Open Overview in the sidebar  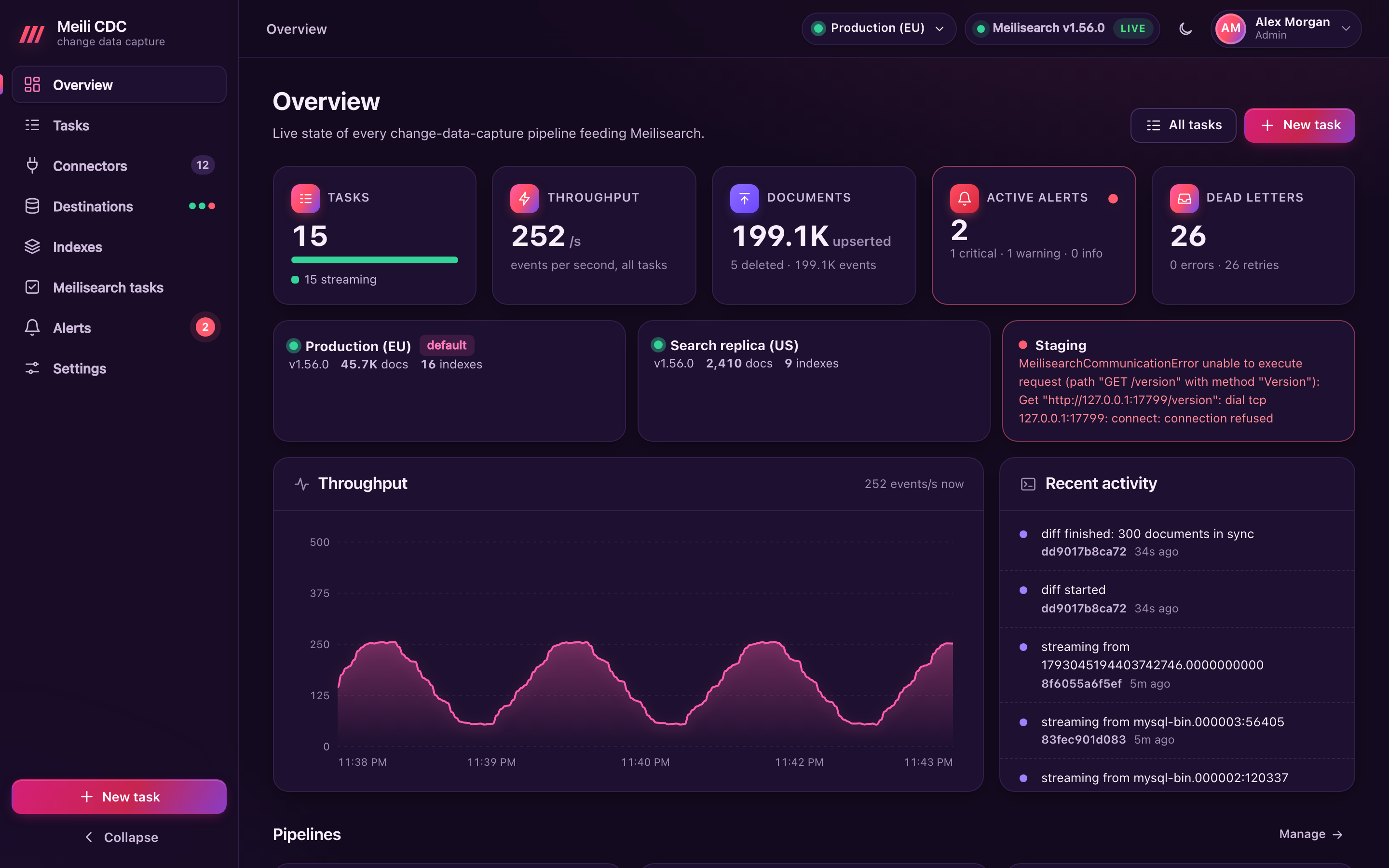point(119,84)
